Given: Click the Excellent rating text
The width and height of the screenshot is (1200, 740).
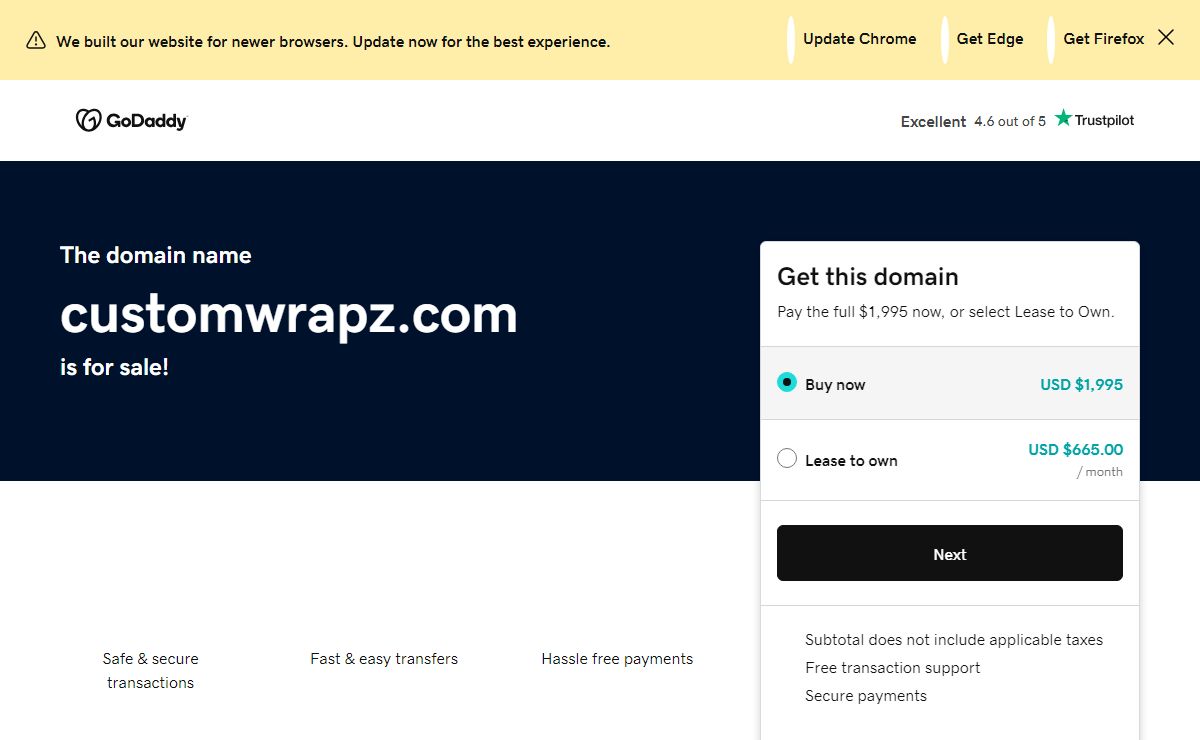Looking at the screenshot, I should coord(933,121).
